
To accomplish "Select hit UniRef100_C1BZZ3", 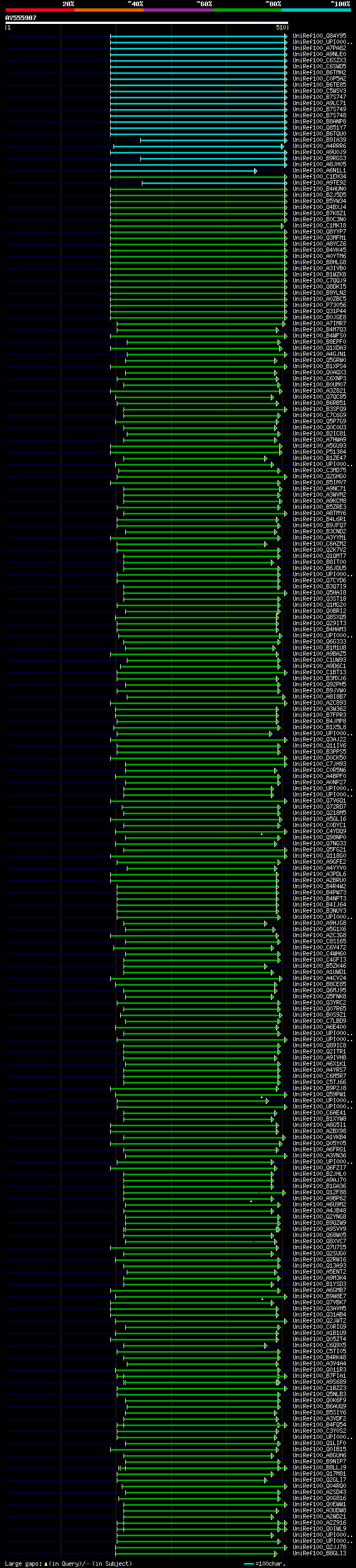I will 319,1388.
